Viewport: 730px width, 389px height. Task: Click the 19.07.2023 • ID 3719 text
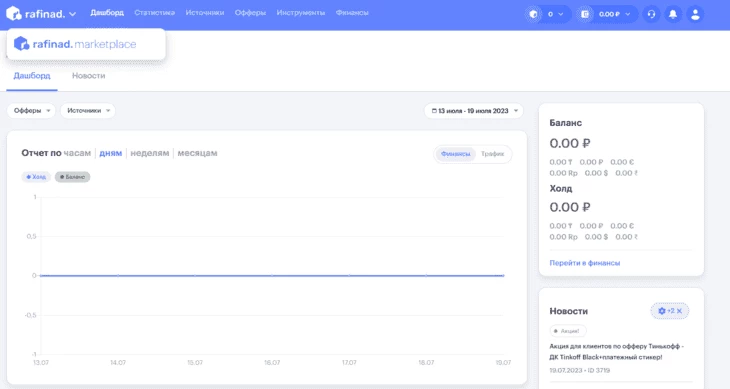tap(580, 370)
